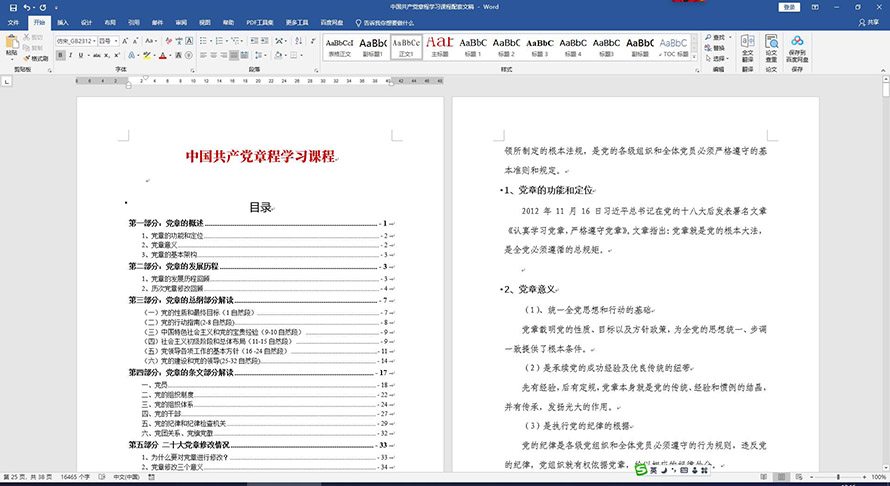Click the Full Text Translate icon
Viewport: 890px width, 486px height.
click(748, 48)
